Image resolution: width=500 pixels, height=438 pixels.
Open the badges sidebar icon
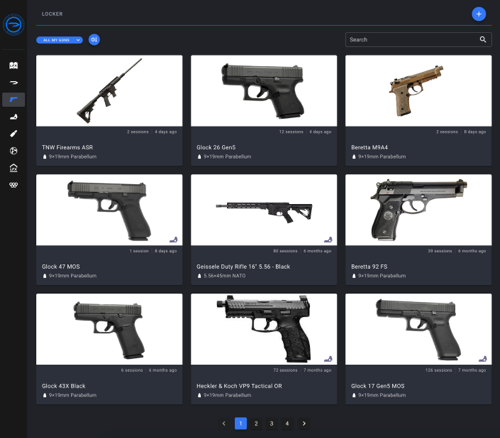coord(13,185)
